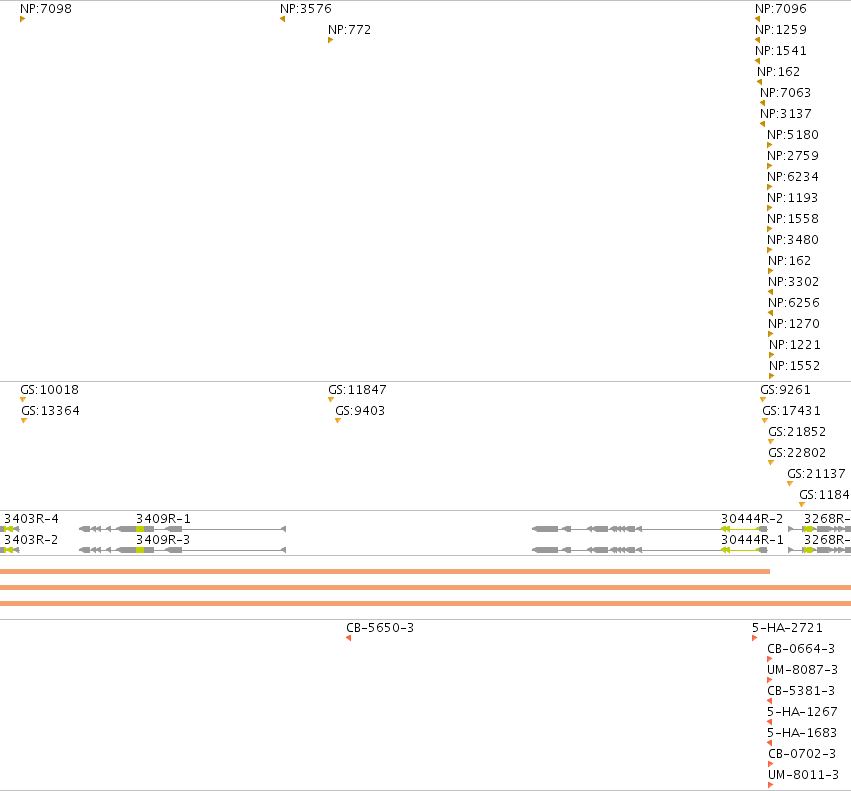Click the UM-8087-3 insertion label
The width and height of the screenshot is (851, 791).
(802, 669)
